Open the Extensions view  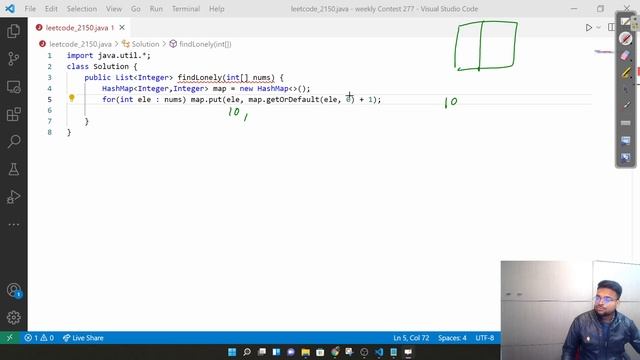coord(13,114)
